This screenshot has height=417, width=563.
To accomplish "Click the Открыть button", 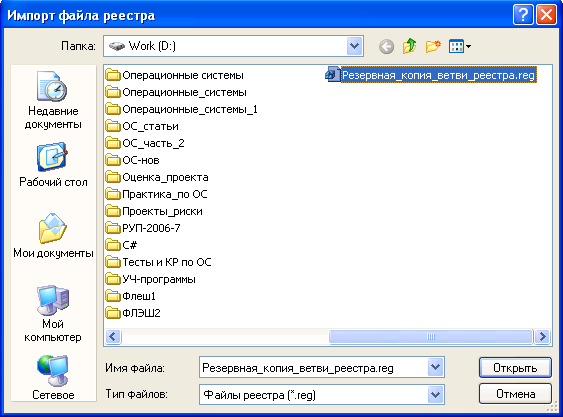I will pyautogui.click(x=515, y=367).
